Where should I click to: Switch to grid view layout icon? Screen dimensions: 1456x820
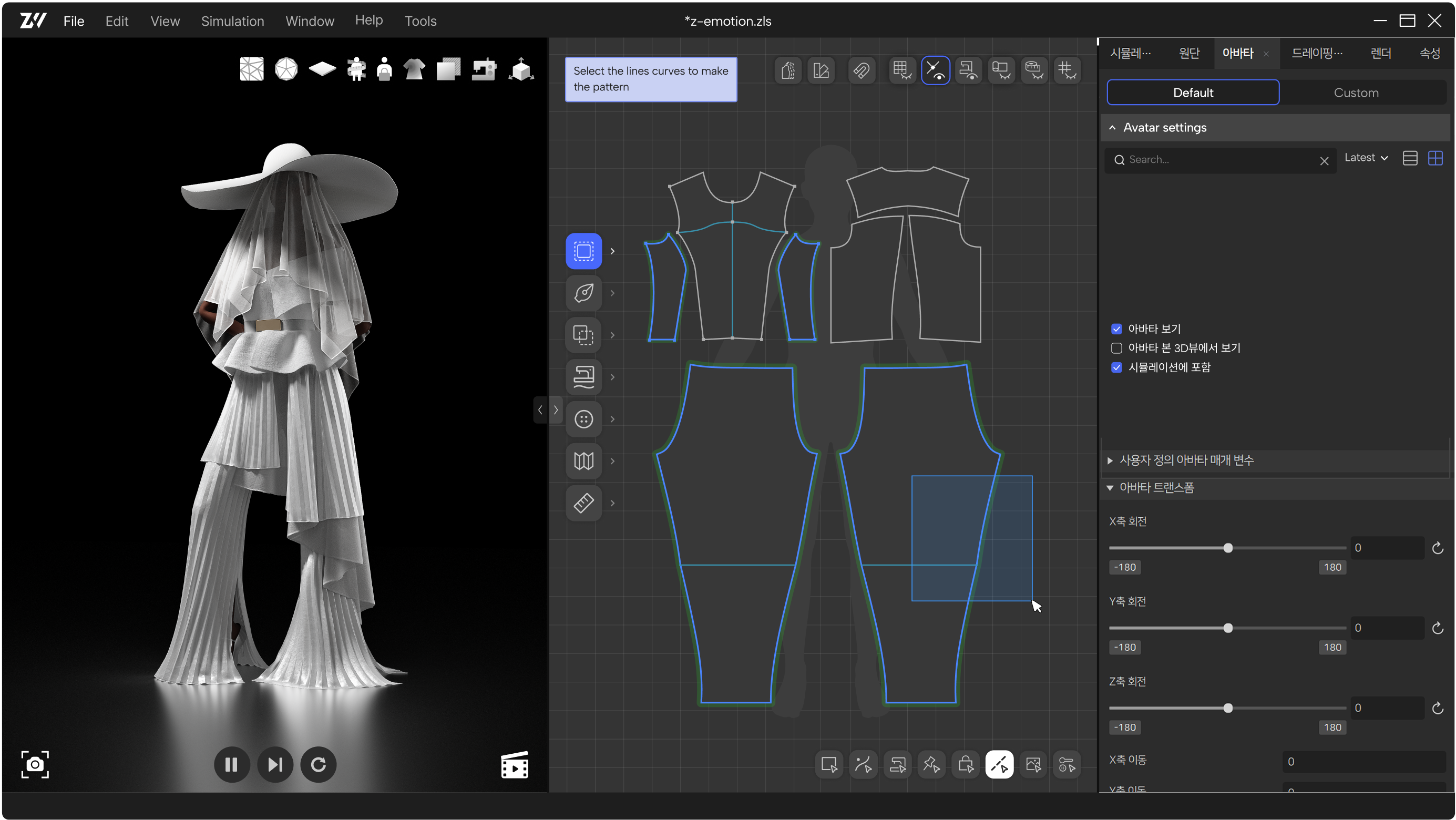(x=1435, y=158)
